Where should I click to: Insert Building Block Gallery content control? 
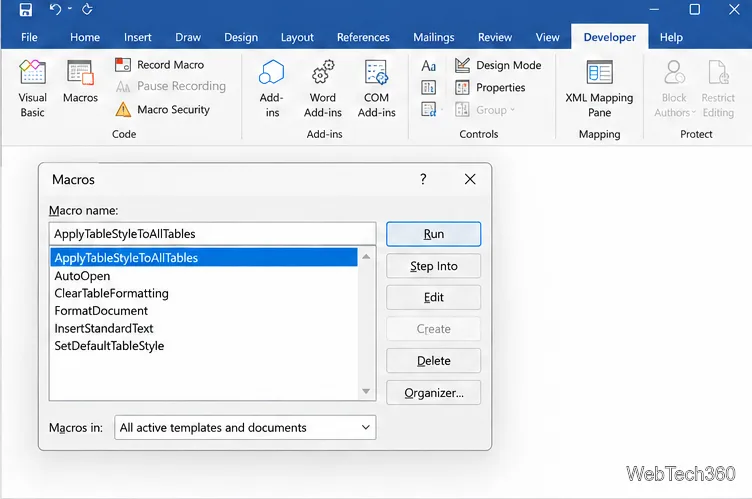[428, 87]
